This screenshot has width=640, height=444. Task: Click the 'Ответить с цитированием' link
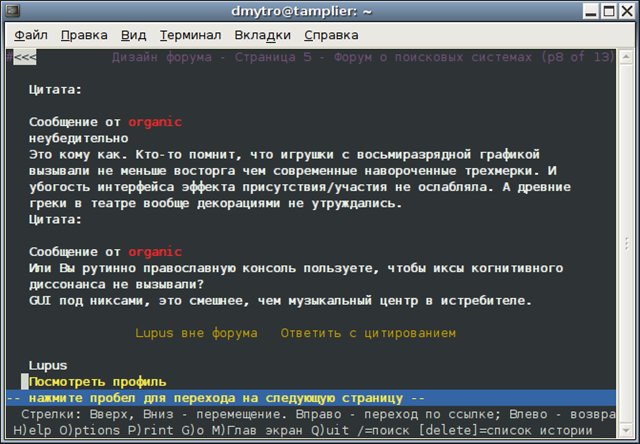click(368, 333)
